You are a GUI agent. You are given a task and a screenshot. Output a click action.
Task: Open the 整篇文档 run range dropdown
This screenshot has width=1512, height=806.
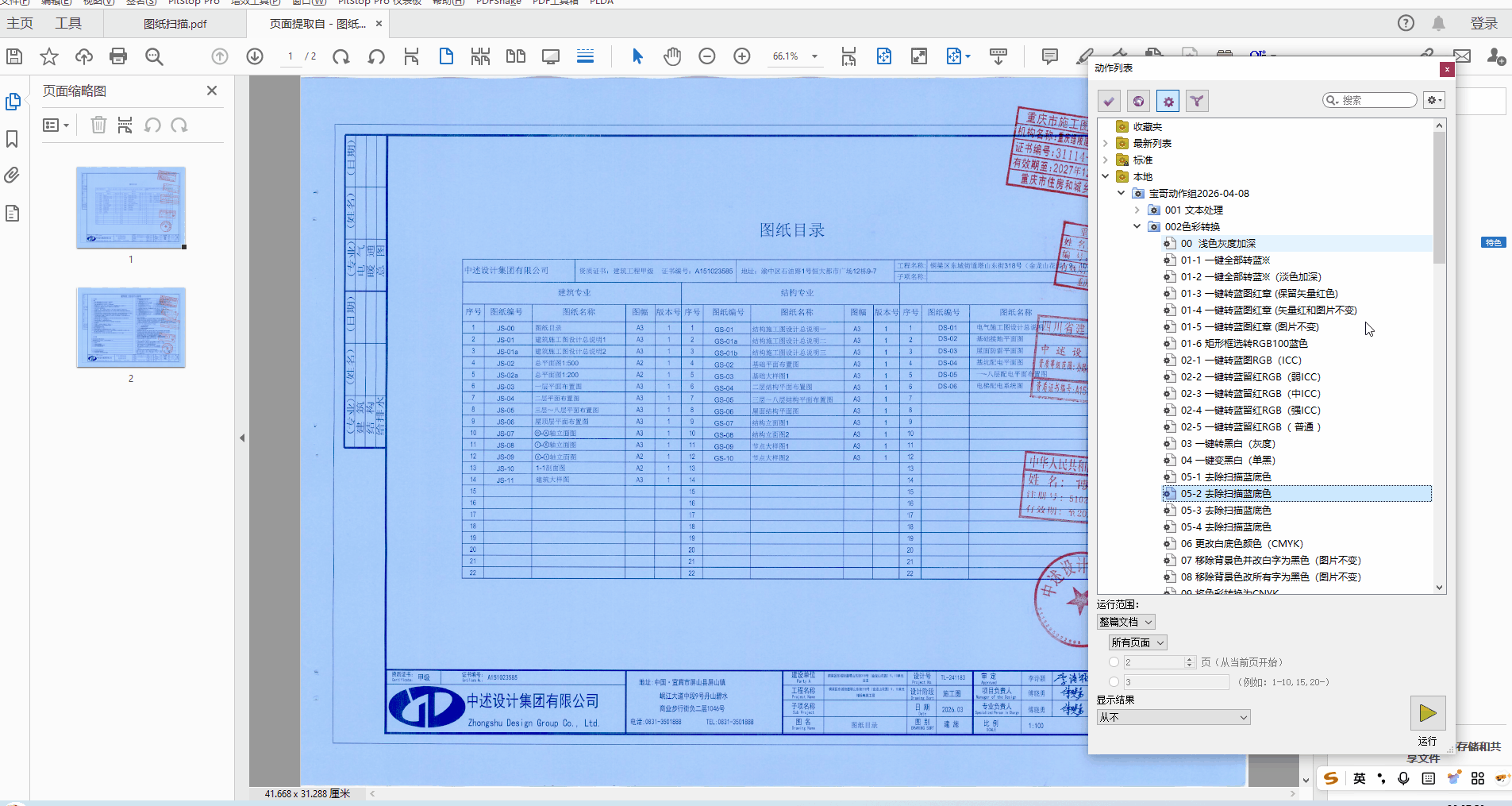pyautogui.click(x=1125, y=622)
